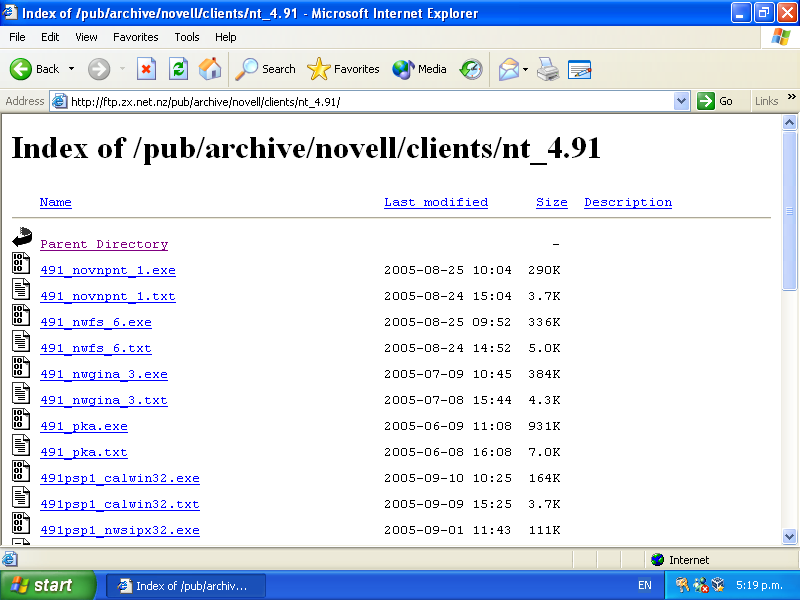
Task: Open the Favorites star toolbar button
Action: [343, 69]
